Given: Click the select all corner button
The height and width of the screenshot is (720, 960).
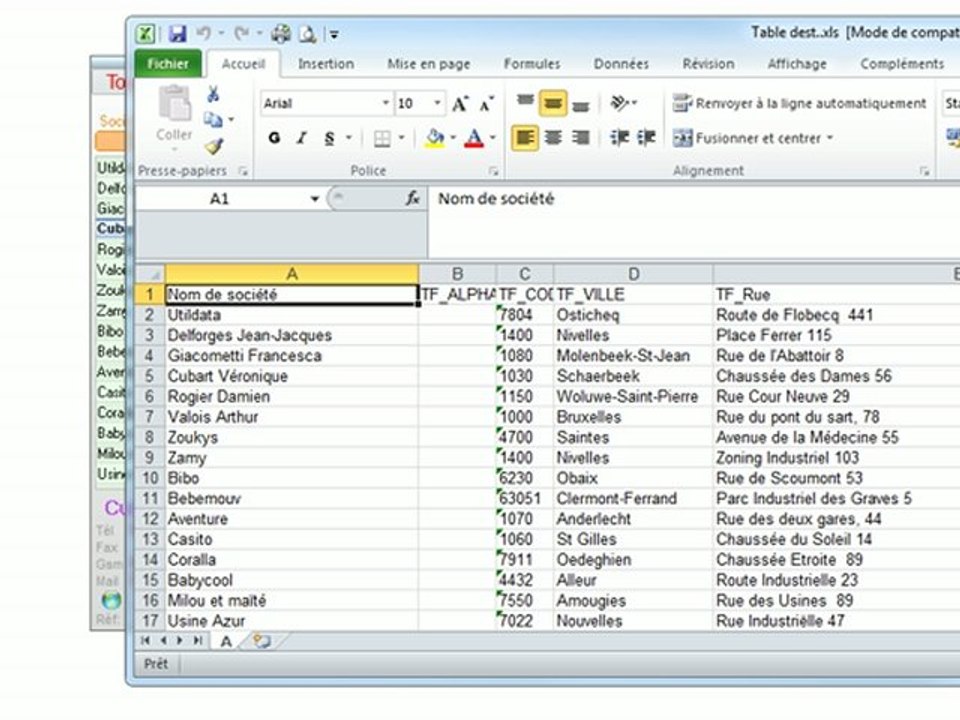Looking at the screenshot, I should click(x=150, y=274).
